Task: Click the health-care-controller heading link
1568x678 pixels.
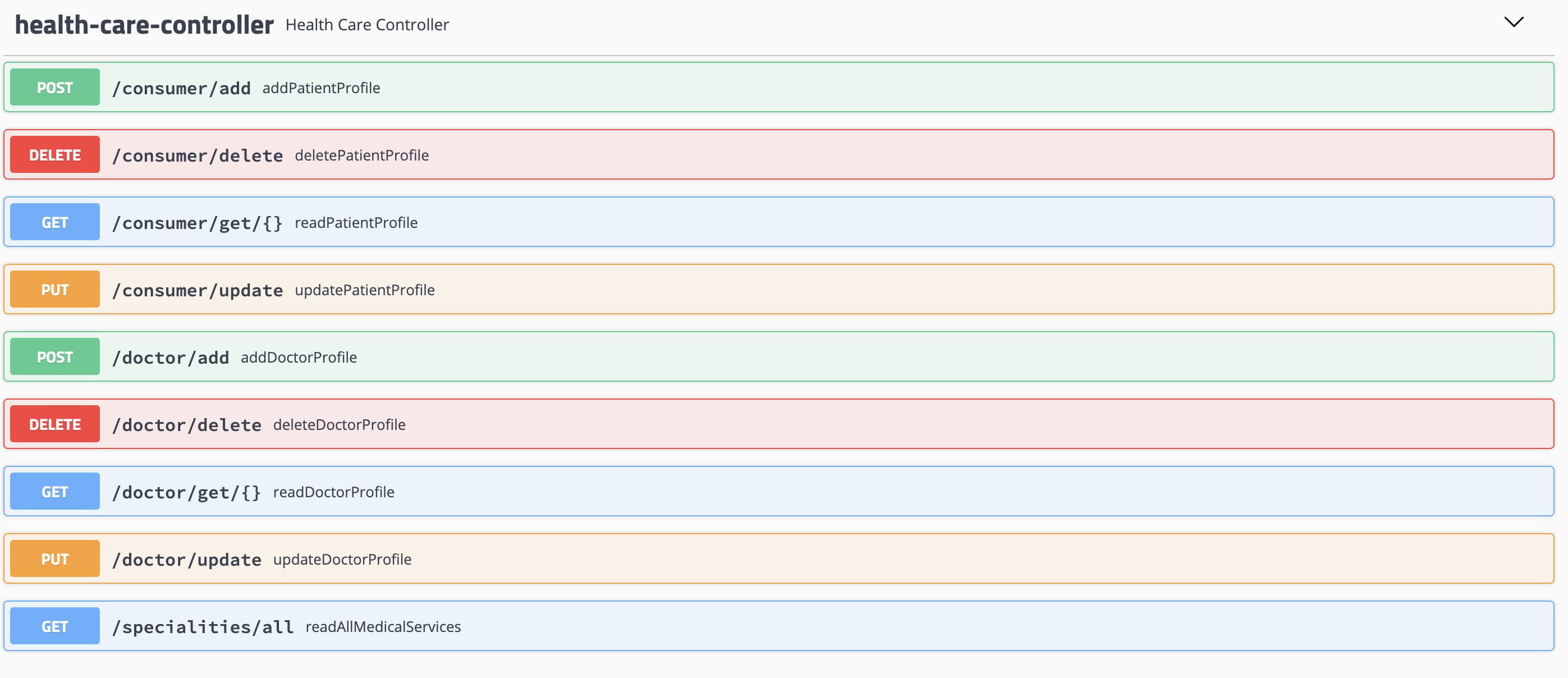Action: 144,25
